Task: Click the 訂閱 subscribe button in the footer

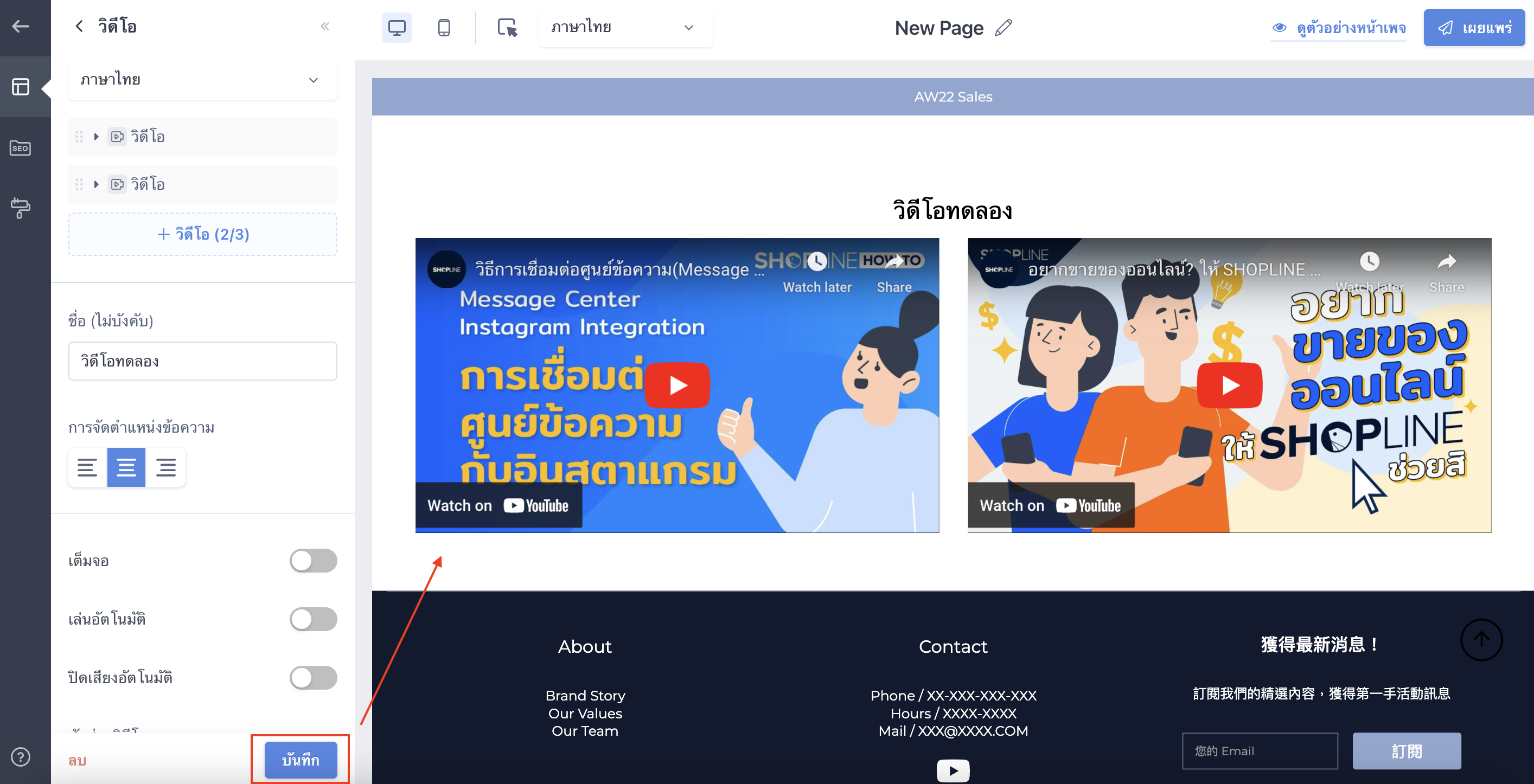Action: click(x=1407, y=751)
